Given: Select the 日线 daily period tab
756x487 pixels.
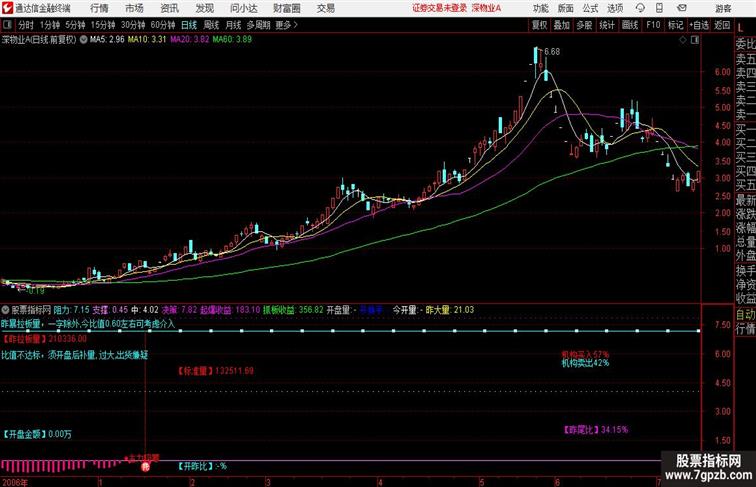Looking at the screenshot, I should [x=189, y=25].
